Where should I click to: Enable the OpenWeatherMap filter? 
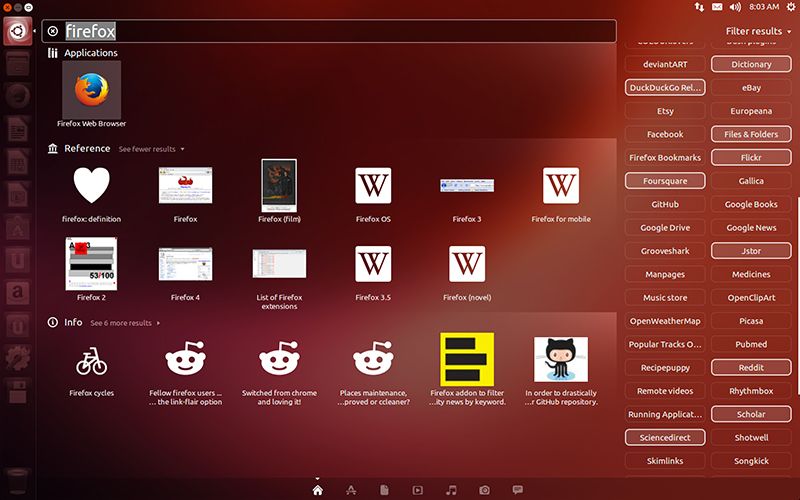click(665, 321)
